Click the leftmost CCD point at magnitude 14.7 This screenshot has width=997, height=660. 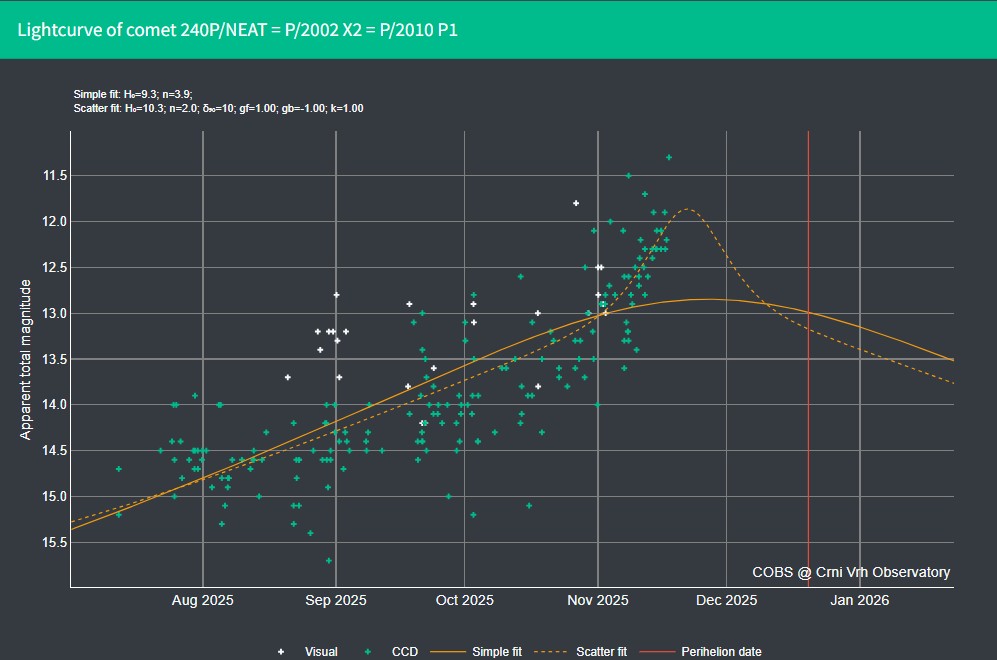[x=119, y=468]
